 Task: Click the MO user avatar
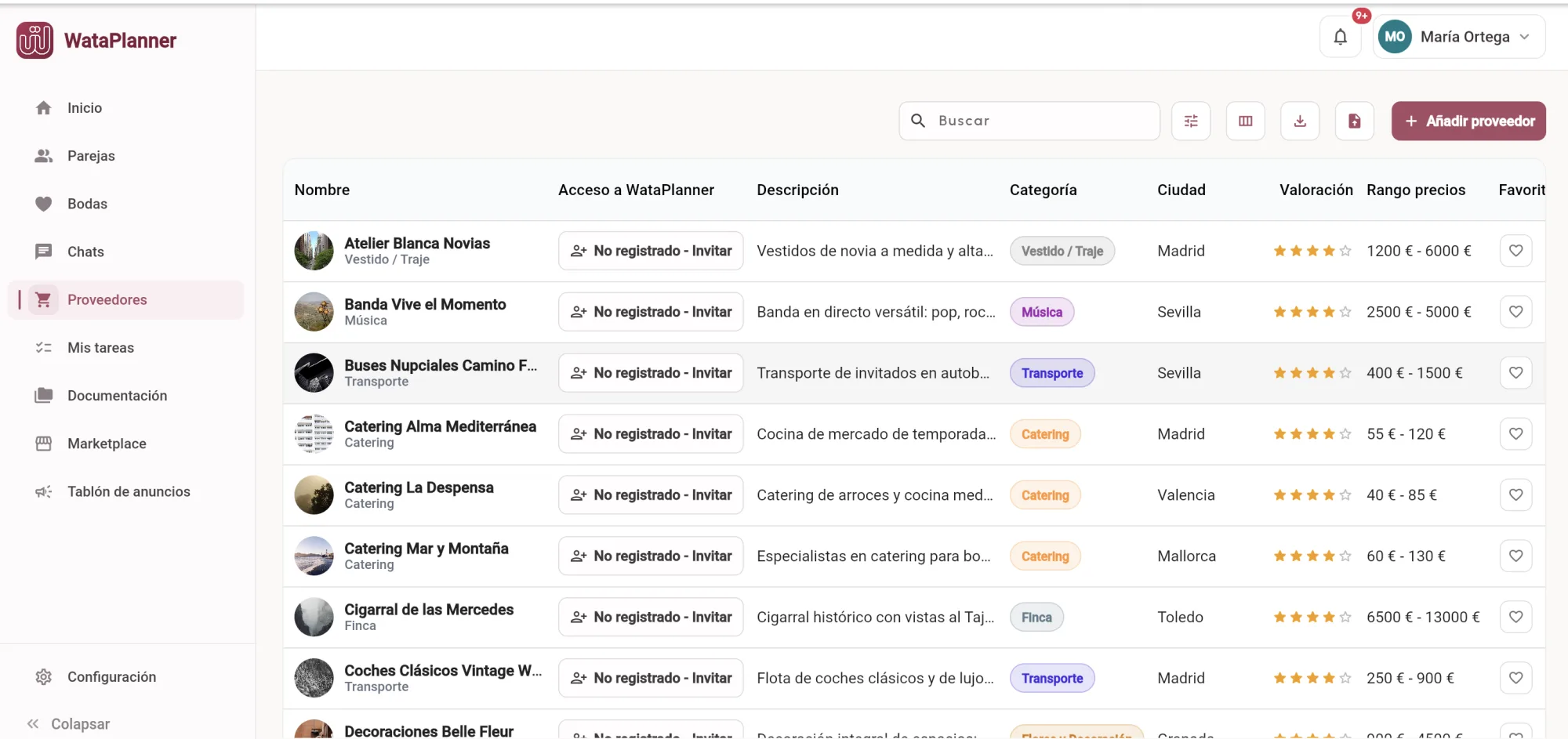[x=1395, y=37]
